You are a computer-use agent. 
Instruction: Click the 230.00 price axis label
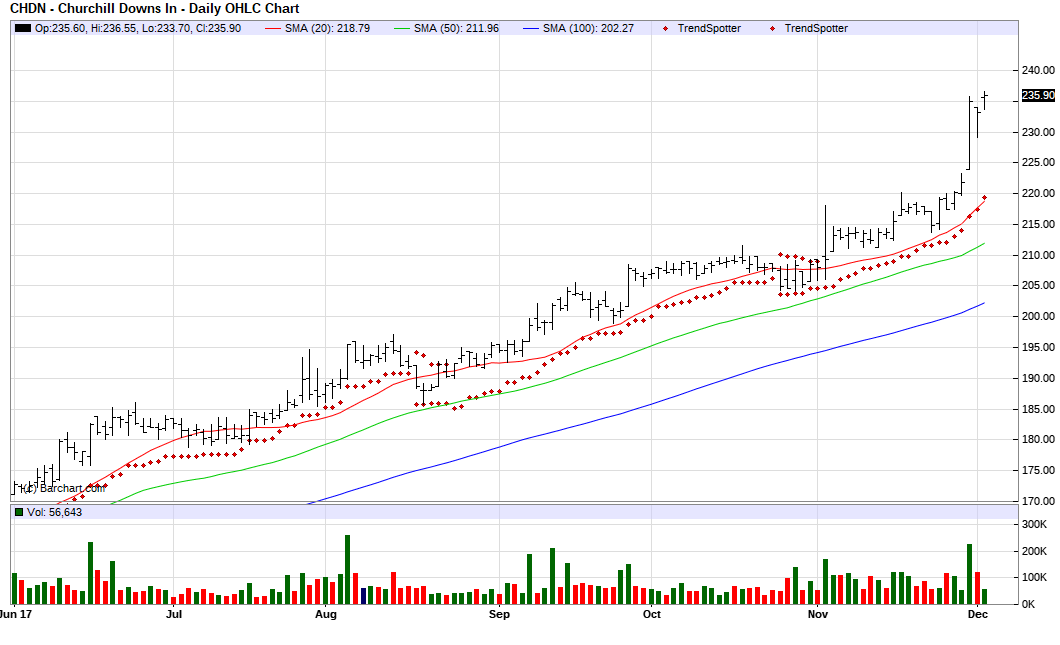[x=1038, y=133]
